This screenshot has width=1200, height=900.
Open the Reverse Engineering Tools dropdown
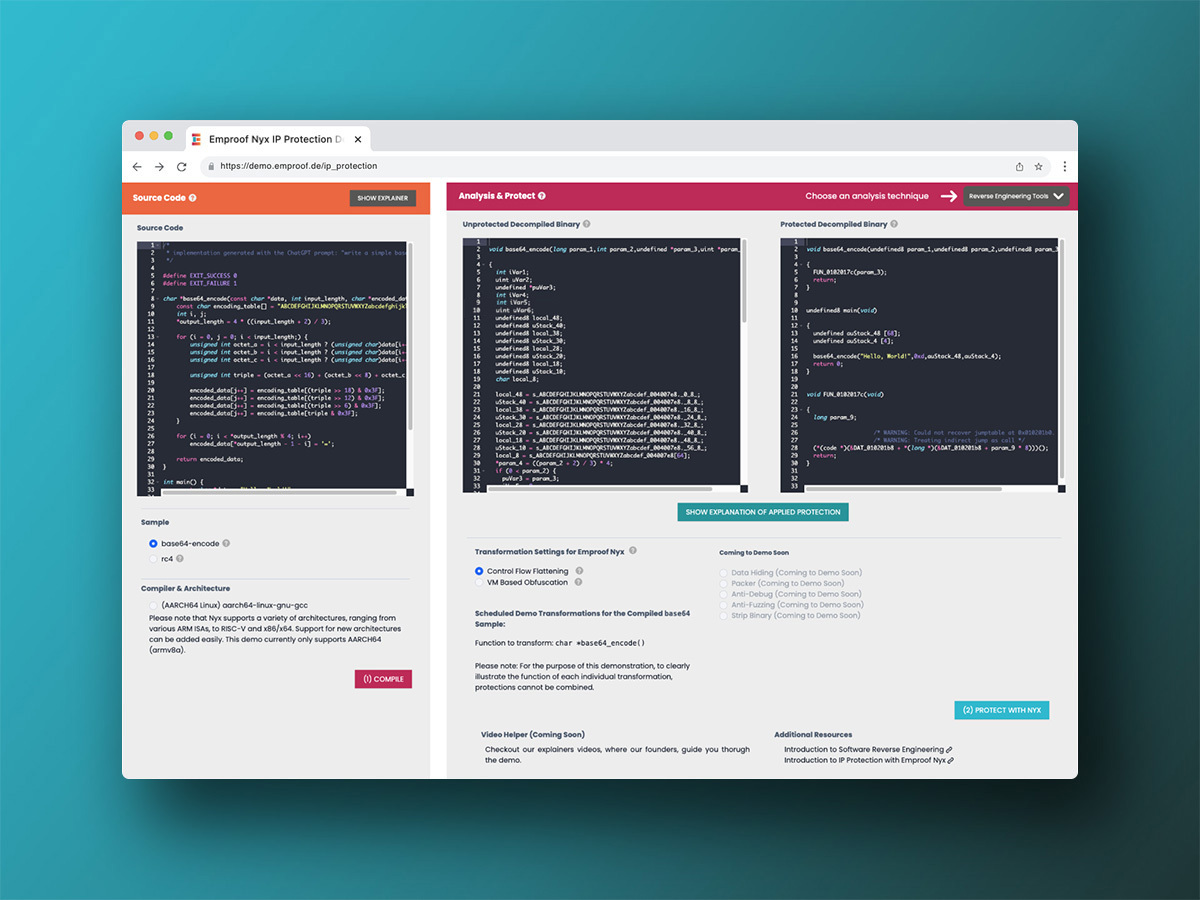pos(1016,196)
